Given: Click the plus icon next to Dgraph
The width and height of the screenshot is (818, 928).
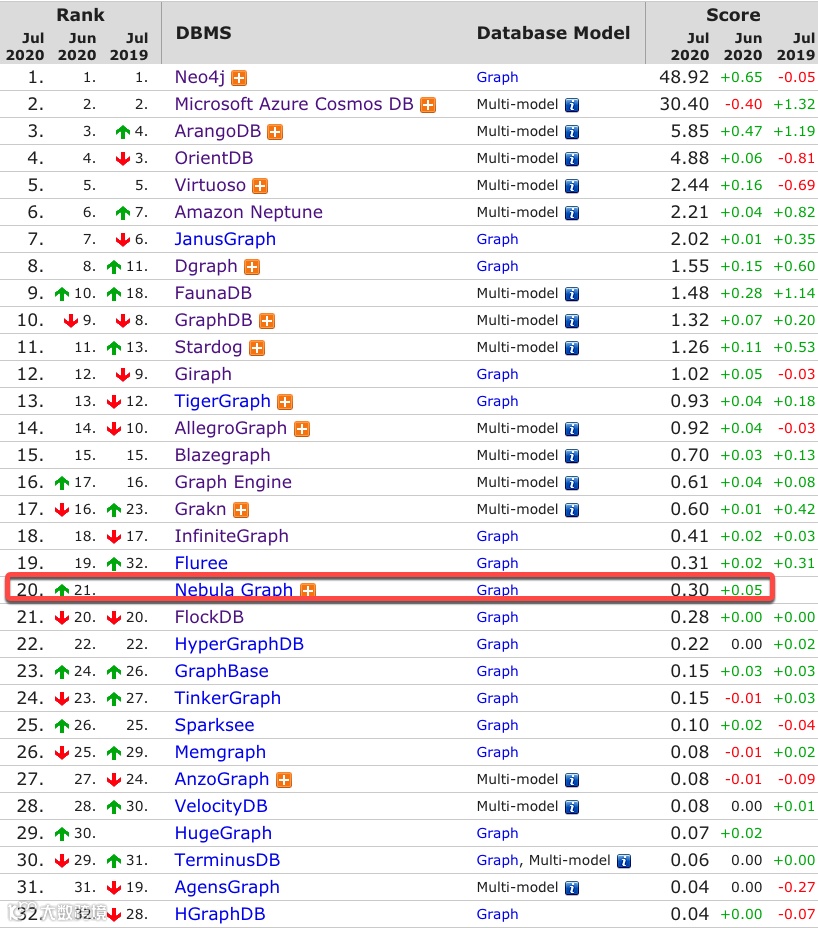Looking at the screenshot, I should click(x=252, y=267).
